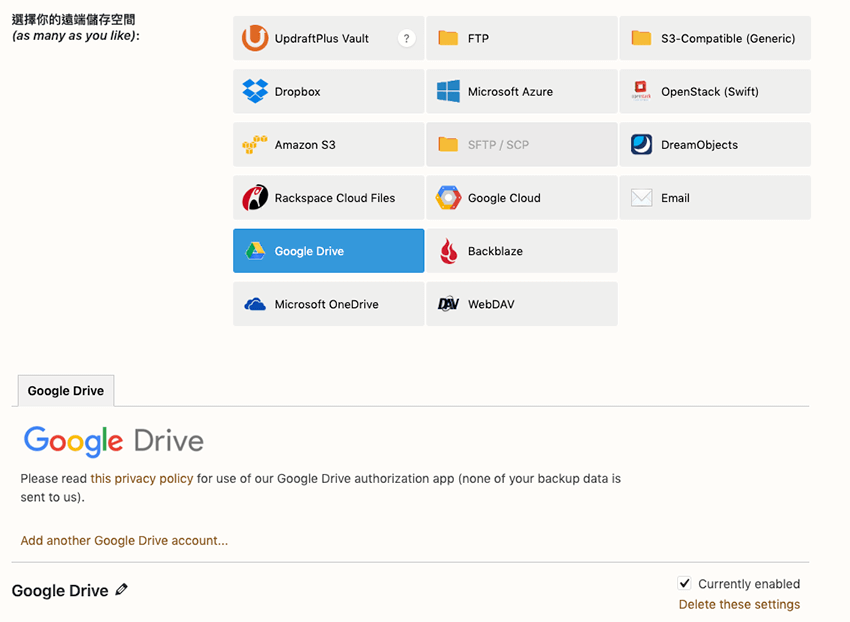Click the Email envelope icon
850x622 pixels.
coord(641,197)
